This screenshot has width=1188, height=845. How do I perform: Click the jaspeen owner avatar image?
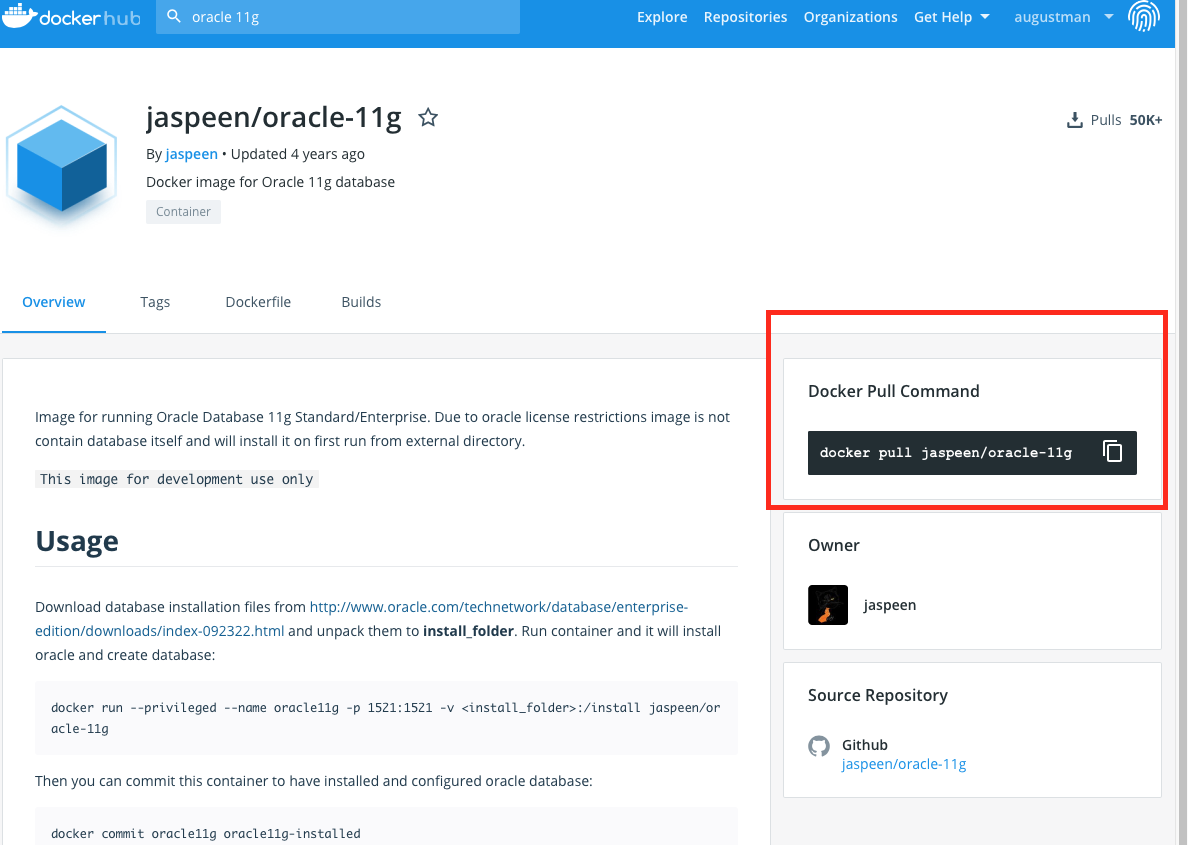coord(827,605)
